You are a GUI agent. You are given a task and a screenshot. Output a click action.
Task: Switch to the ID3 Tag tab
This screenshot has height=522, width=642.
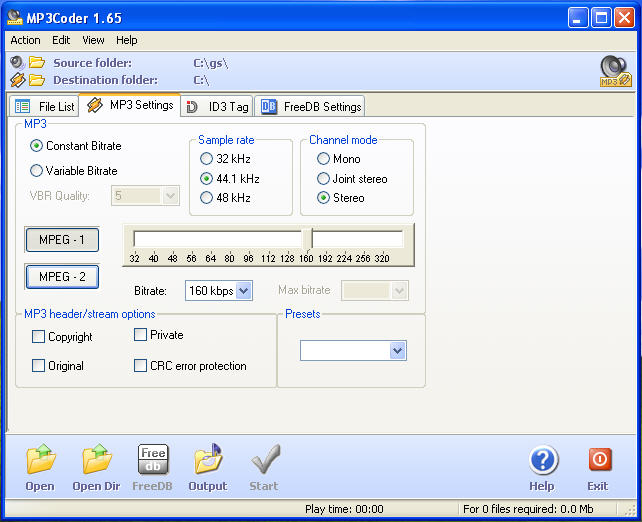pos(217,106)
